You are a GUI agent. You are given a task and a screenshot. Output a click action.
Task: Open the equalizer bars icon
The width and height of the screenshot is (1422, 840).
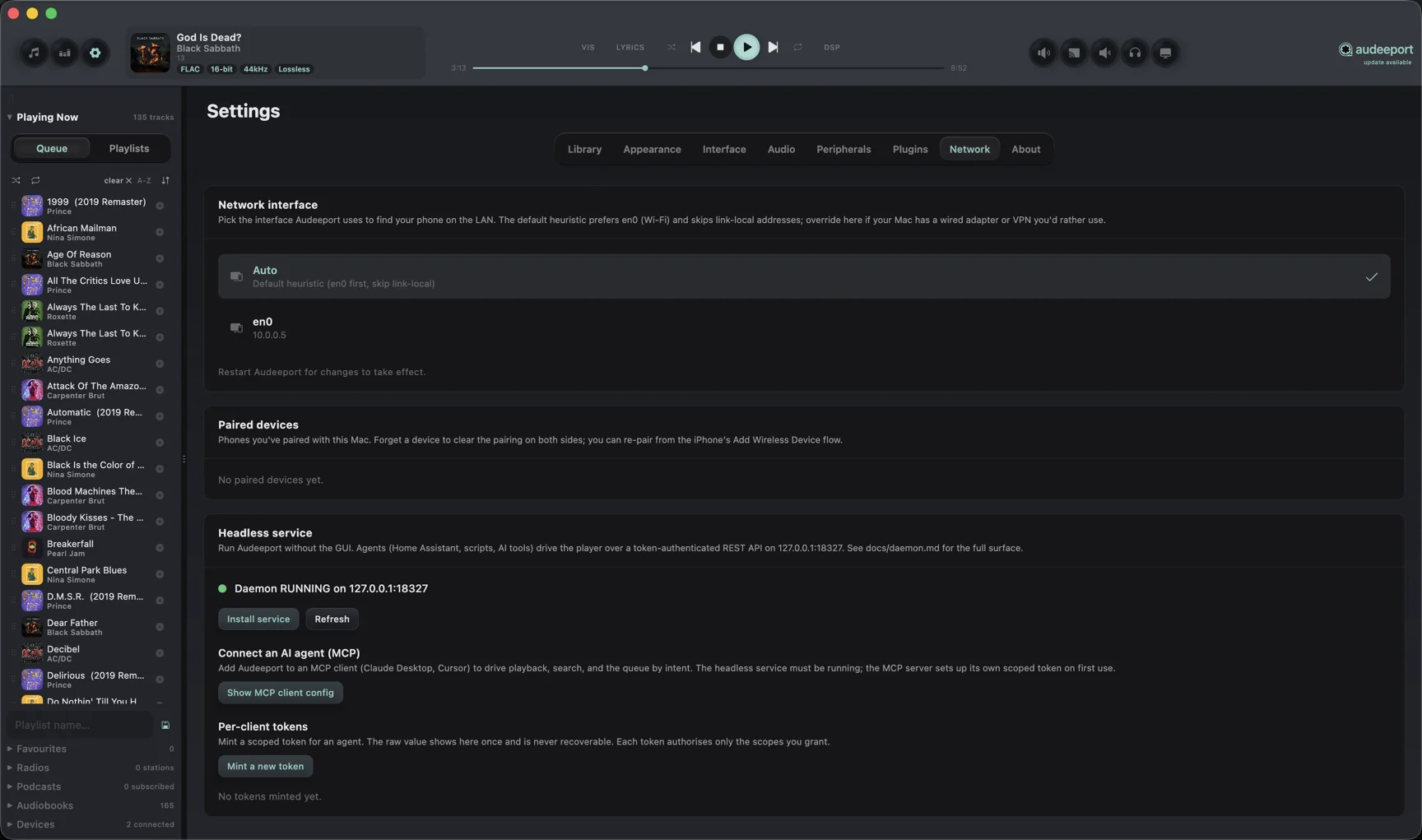64,53
